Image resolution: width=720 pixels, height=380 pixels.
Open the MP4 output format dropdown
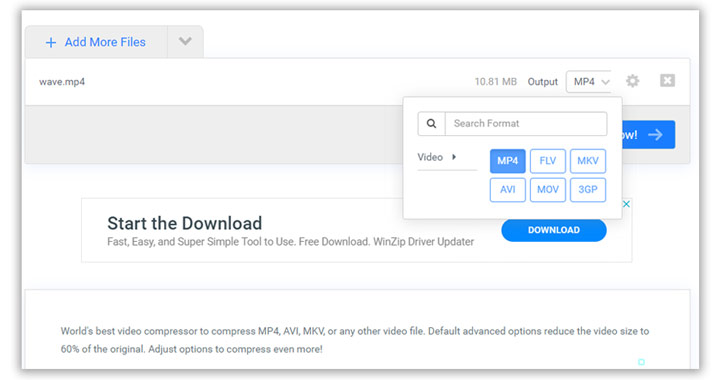(590, 82)
